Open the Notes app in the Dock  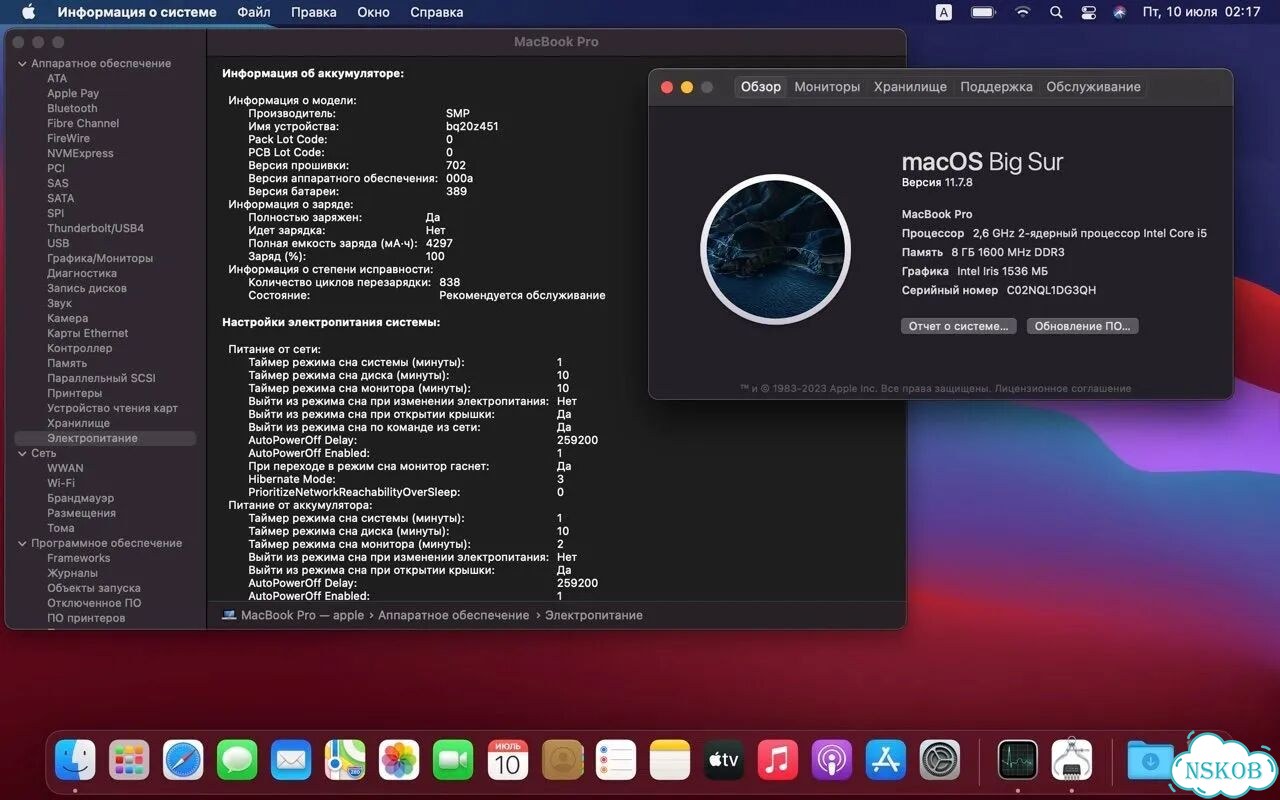click(x=670, y=760)
